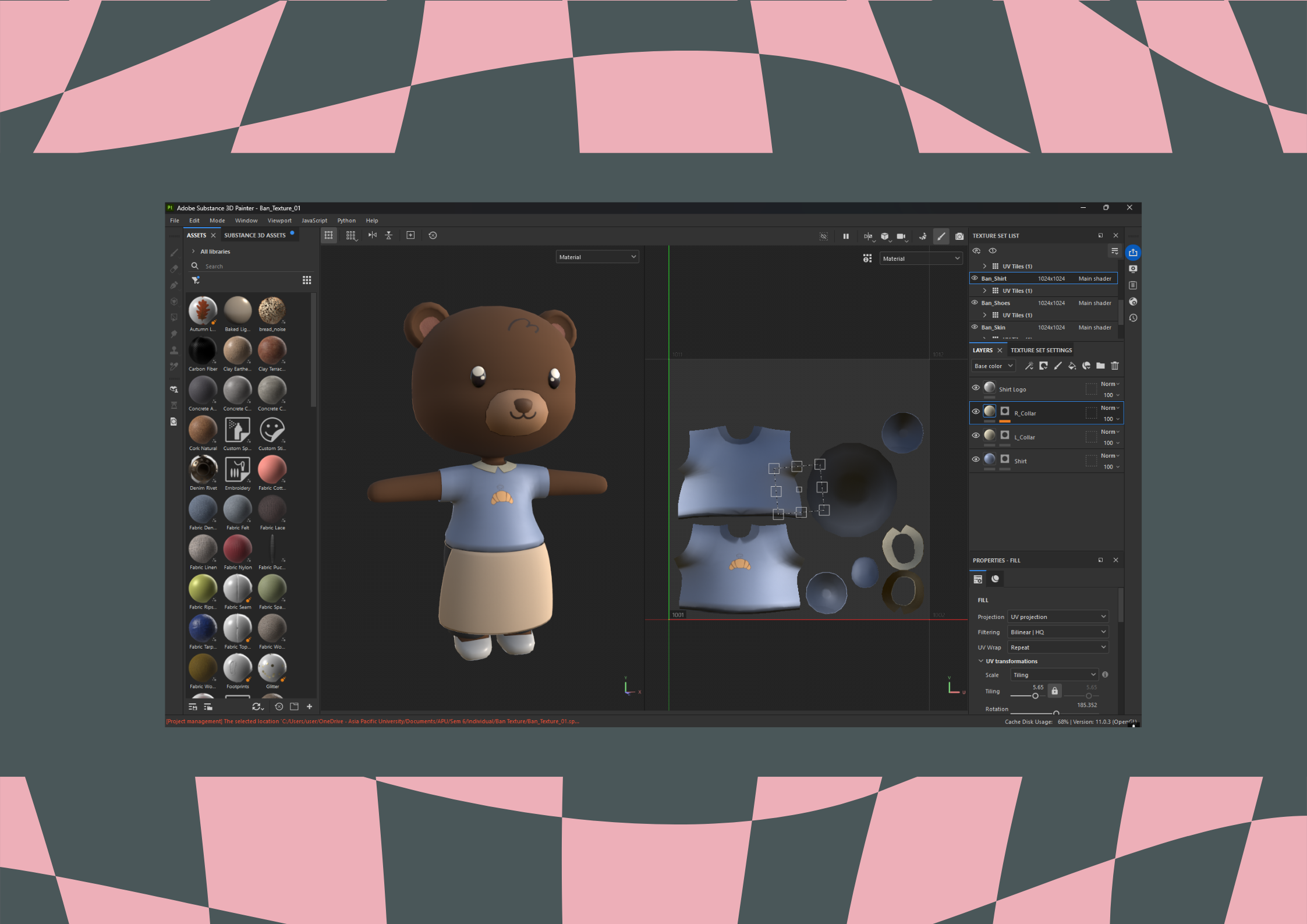
Task: Open the symmetry settings icon
Action: click(x=869, y=236)
